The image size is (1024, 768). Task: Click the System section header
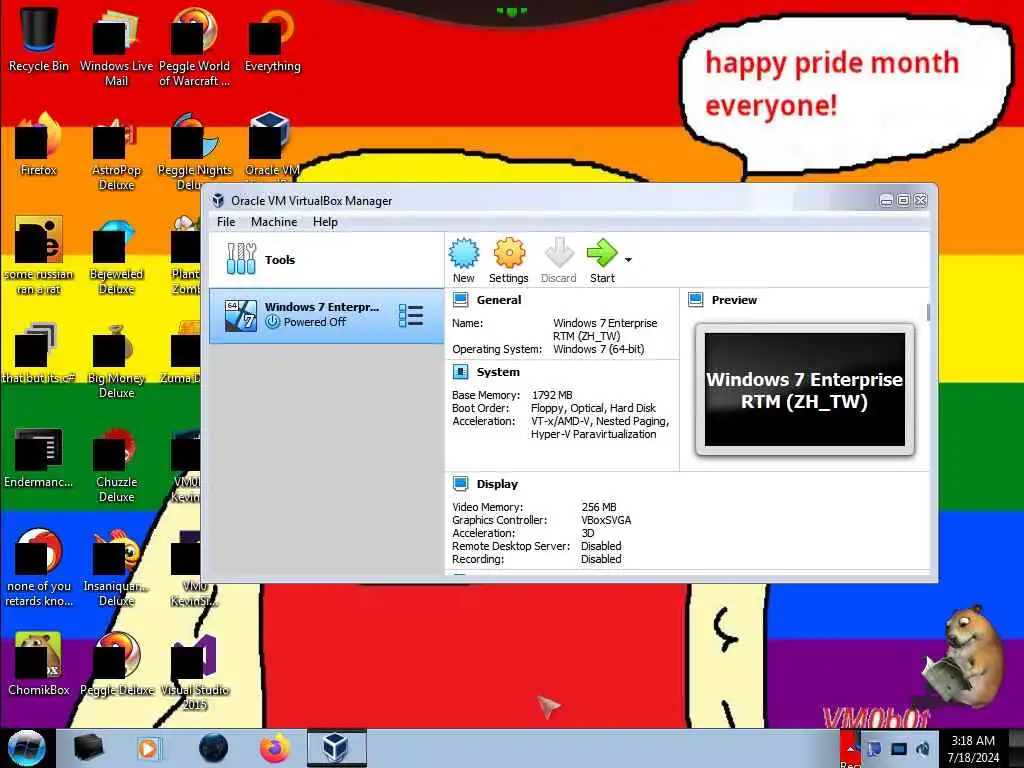(498, 372)
